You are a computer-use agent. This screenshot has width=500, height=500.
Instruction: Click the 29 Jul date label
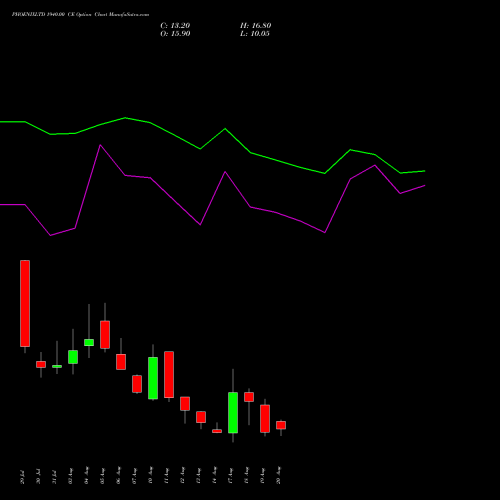(x=22, y=477)
